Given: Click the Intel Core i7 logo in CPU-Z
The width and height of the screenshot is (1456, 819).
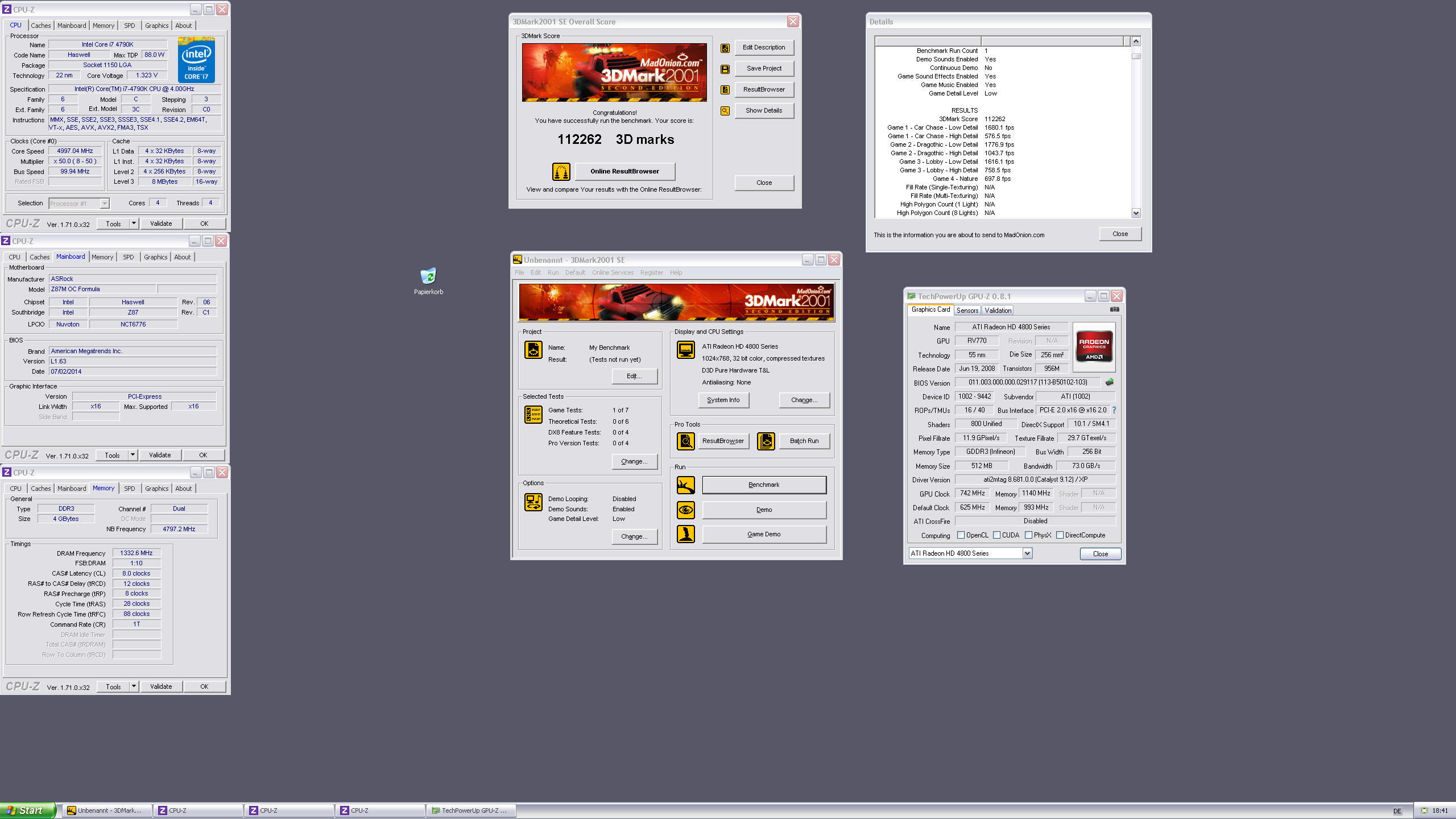Looking at the screenshot, I should (196, 60).
